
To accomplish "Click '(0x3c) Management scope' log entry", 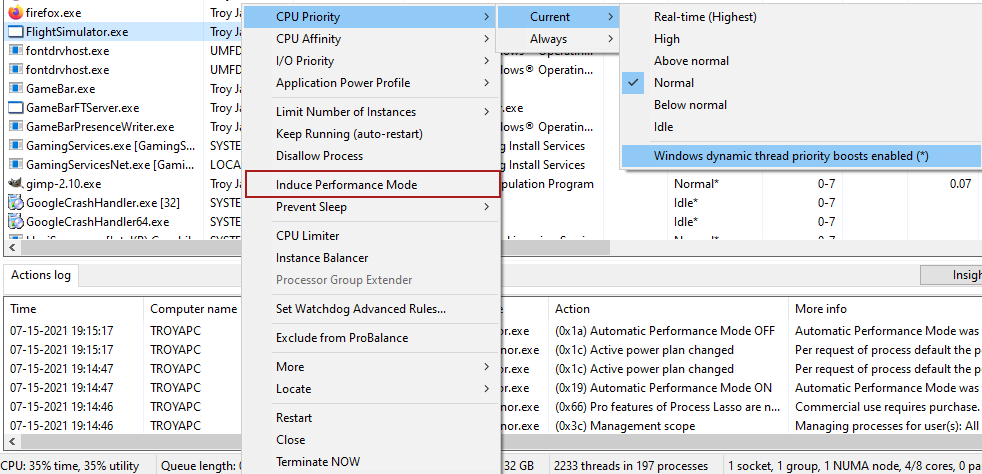I will (x=625, y=426).
